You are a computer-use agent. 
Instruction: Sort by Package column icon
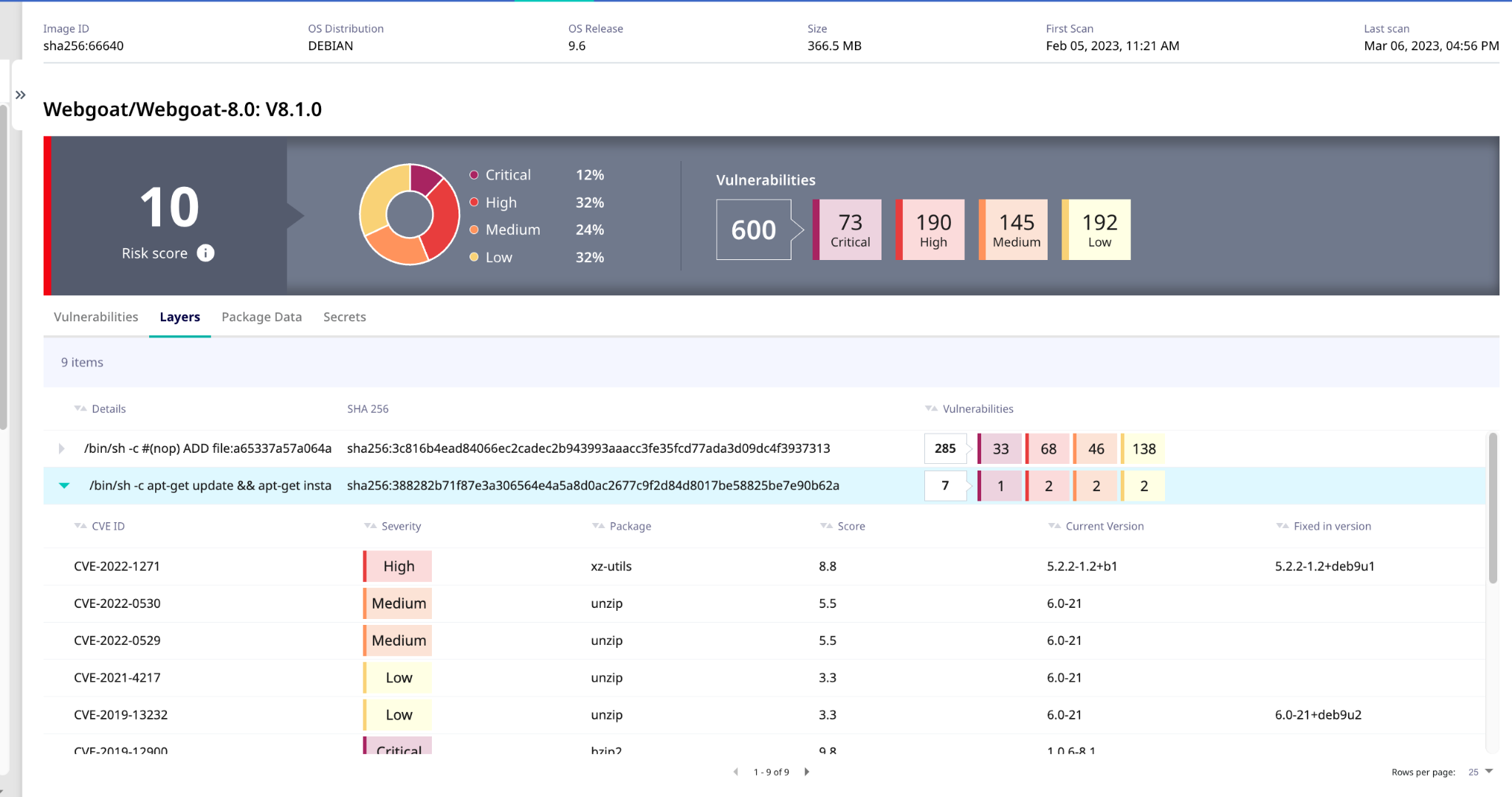(598, 526)
